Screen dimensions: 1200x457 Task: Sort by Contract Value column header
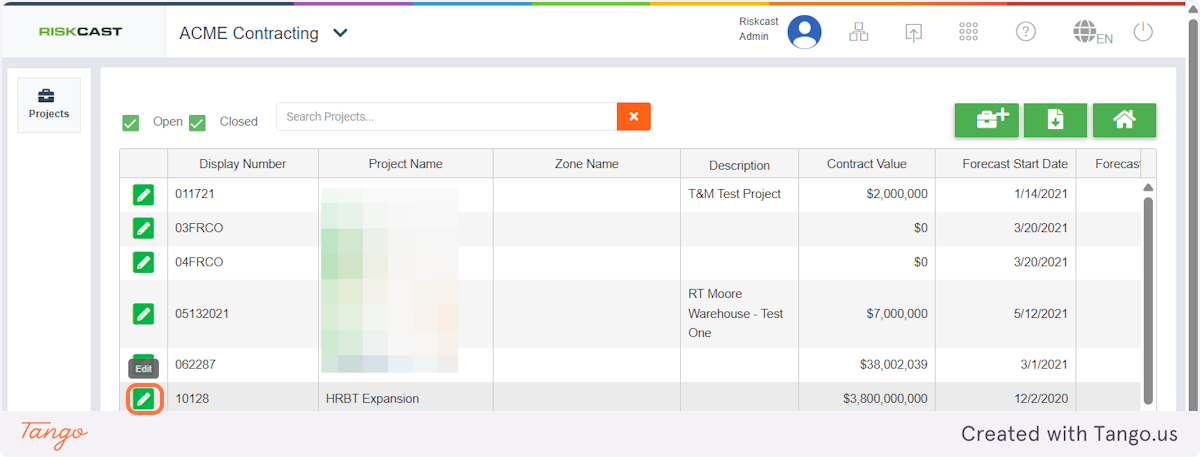pyautogui.click(x=866, y=164)
